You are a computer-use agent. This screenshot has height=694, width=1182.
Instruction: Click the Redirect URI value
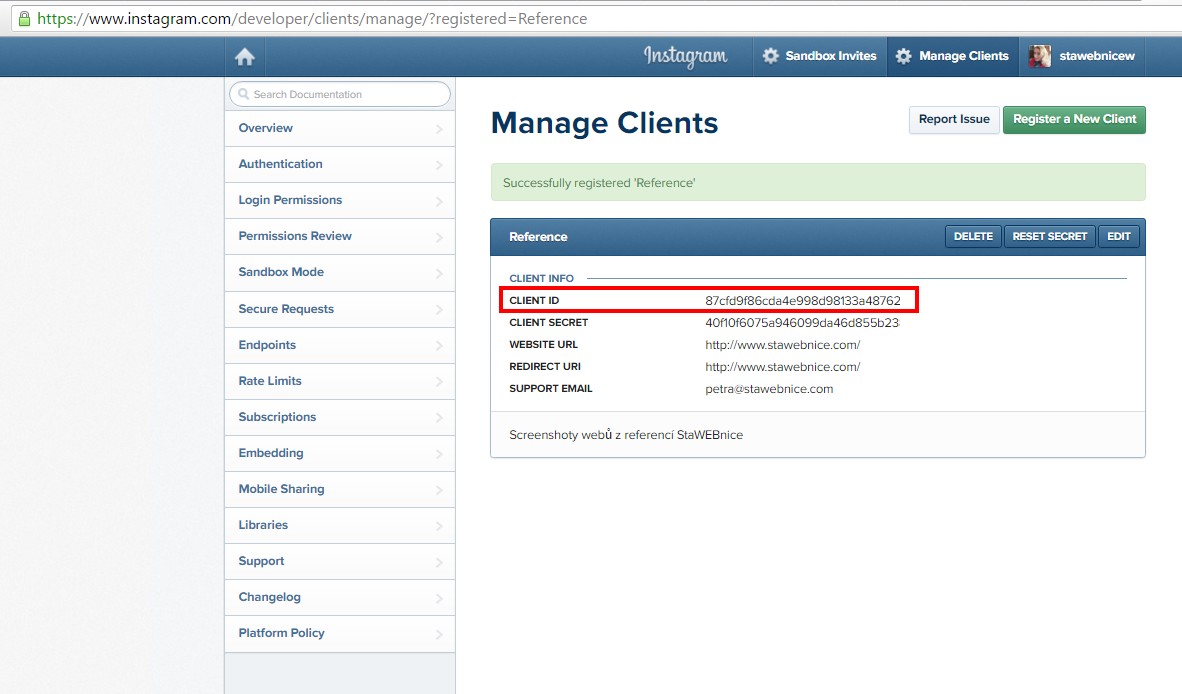(782, 367)
